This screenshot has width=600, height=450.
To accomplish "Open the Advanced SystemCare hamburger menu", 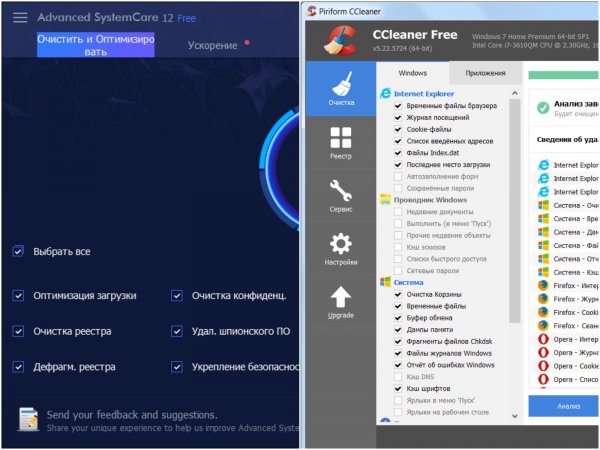I will 20,18.
